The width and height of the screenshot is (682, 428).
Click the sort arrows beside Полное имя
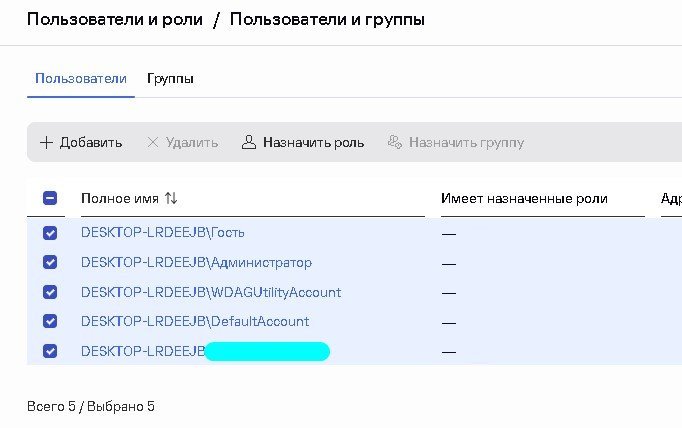[x=171, y=198]
